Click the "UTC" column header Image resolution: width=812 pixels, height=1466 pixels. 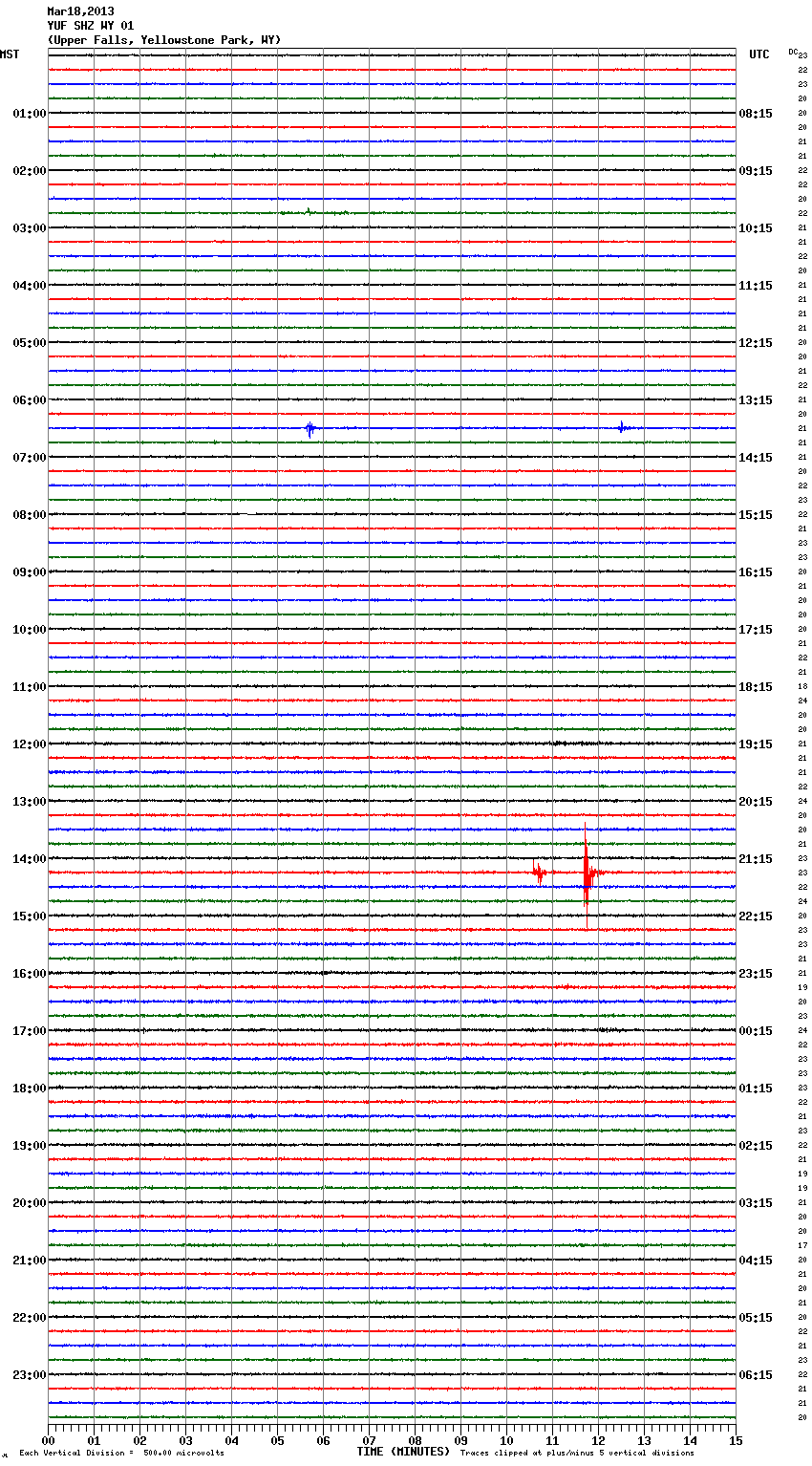[759, 54]
